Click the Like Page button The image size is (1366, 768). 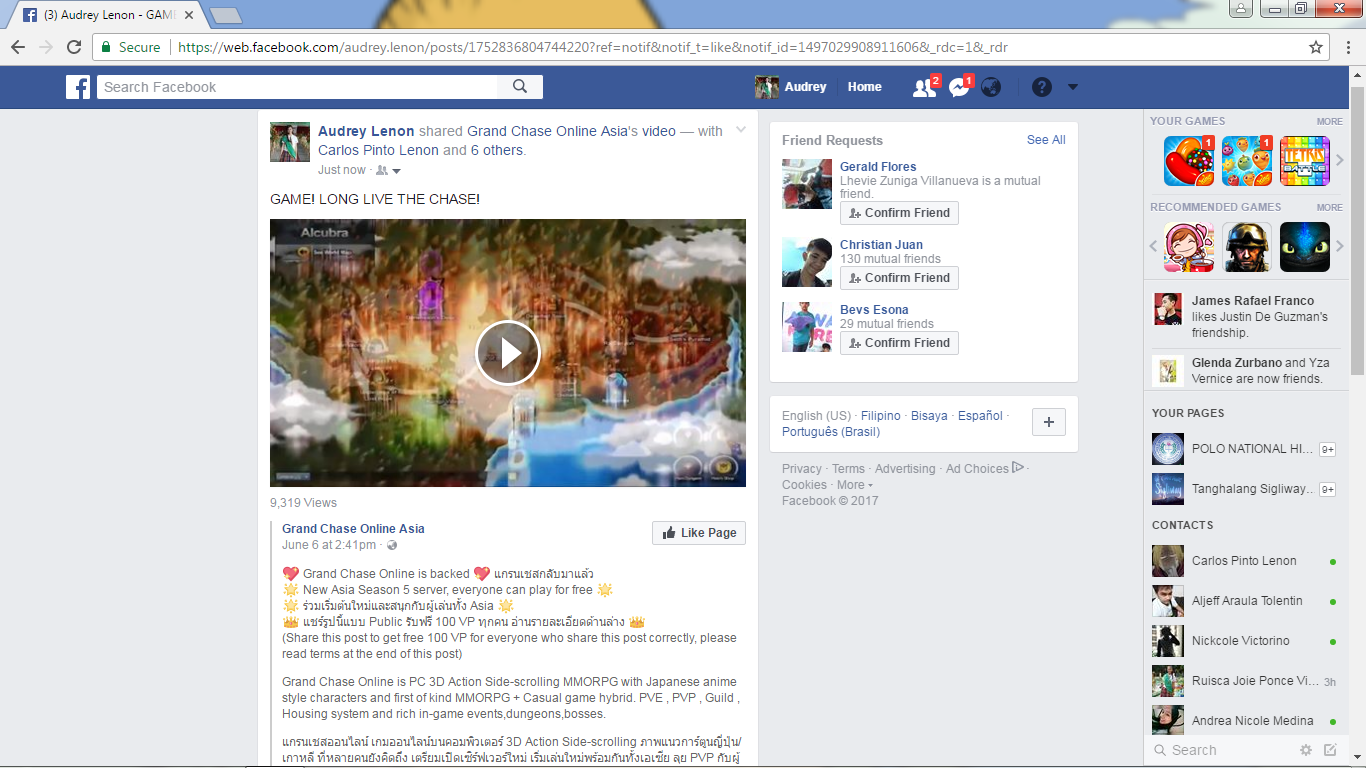[699, 533]
